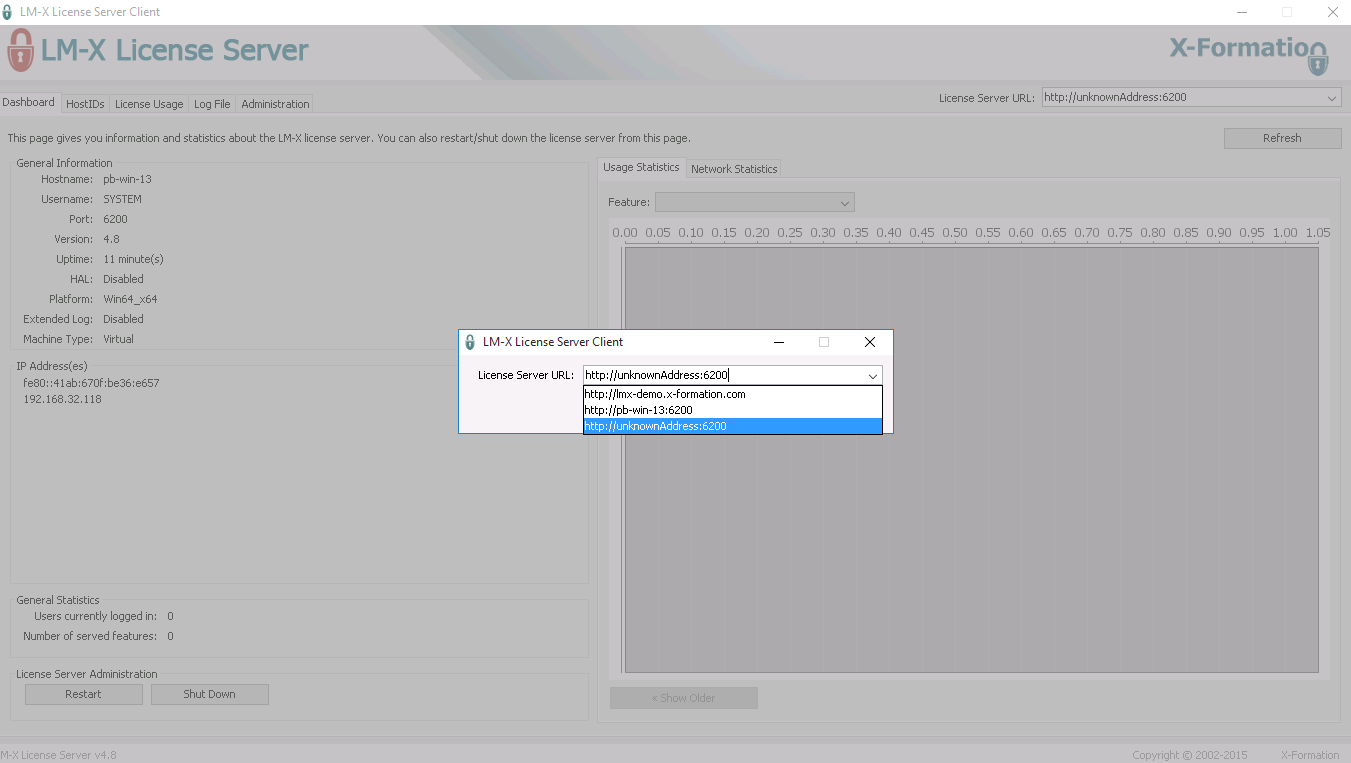
Task: Click the Uptime value 11 minute(s)
Action: tap(133, 259)
